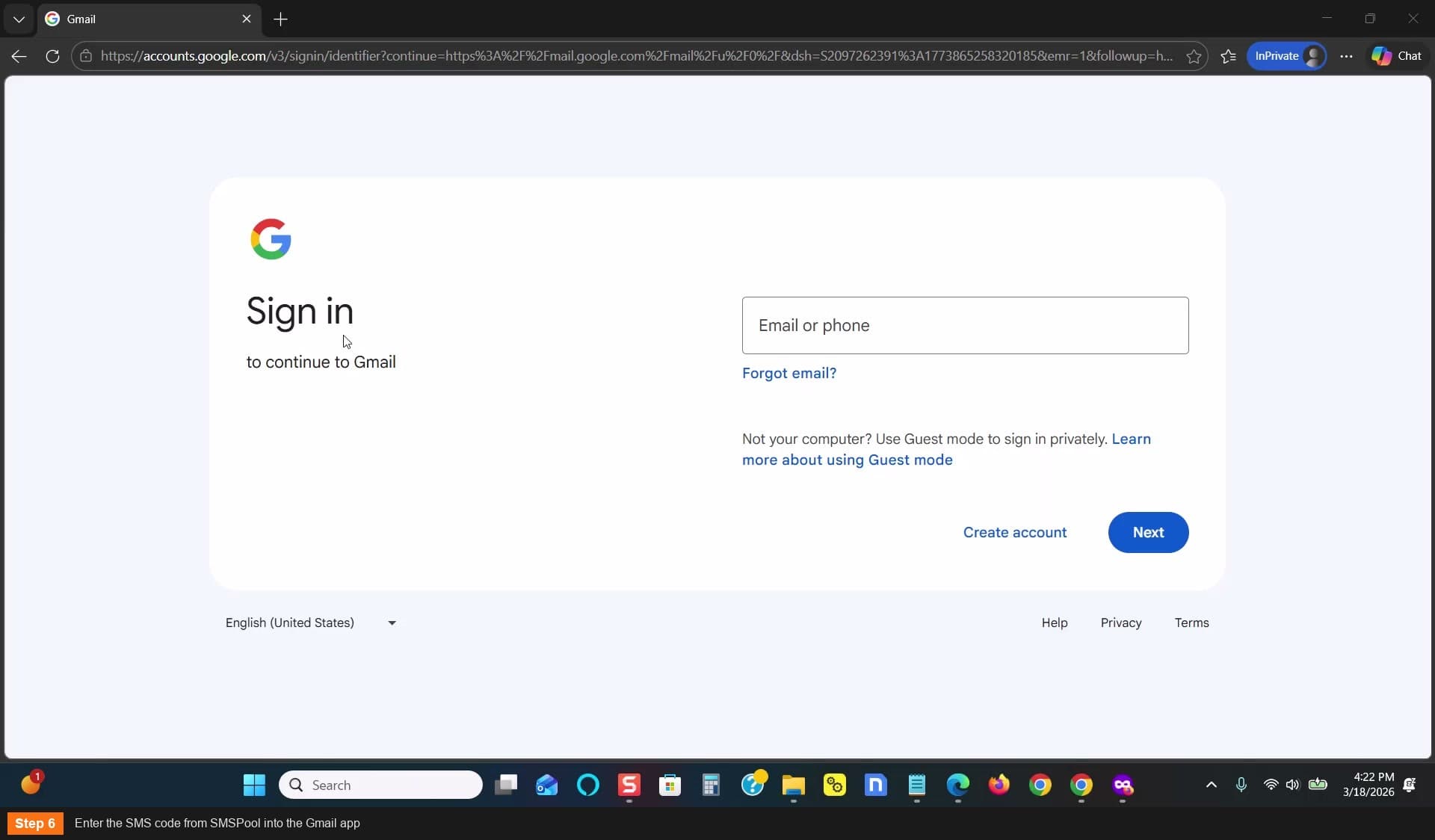
Task: View site information lock icon
Action: pos(87,56)
